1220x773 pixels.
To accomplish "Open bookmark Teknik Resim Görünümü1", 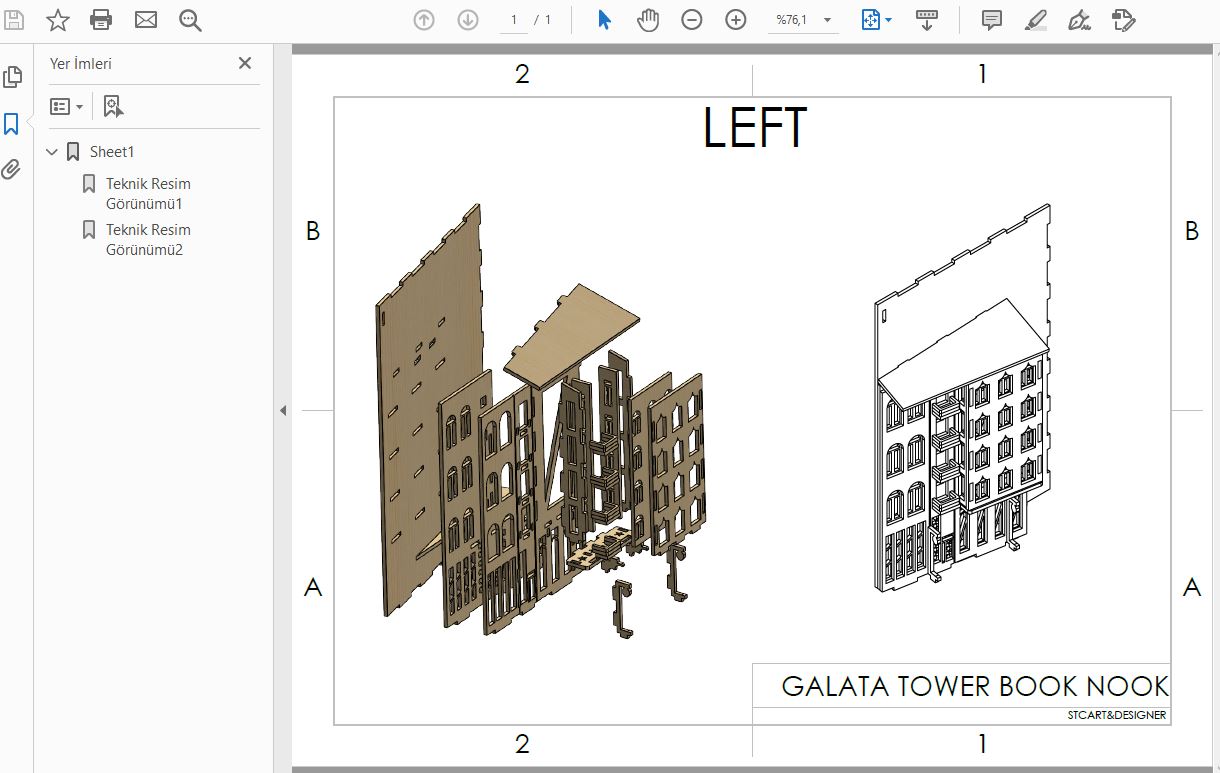I will (x=148, y=193).
